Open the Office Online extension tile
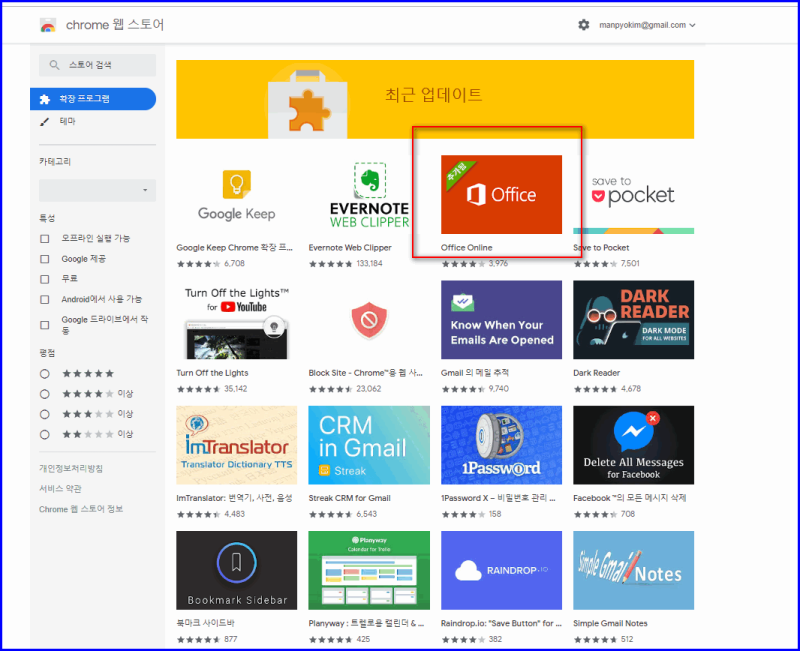Image resolution: width=800 pixels, height=651 pixels. (502, 194)
